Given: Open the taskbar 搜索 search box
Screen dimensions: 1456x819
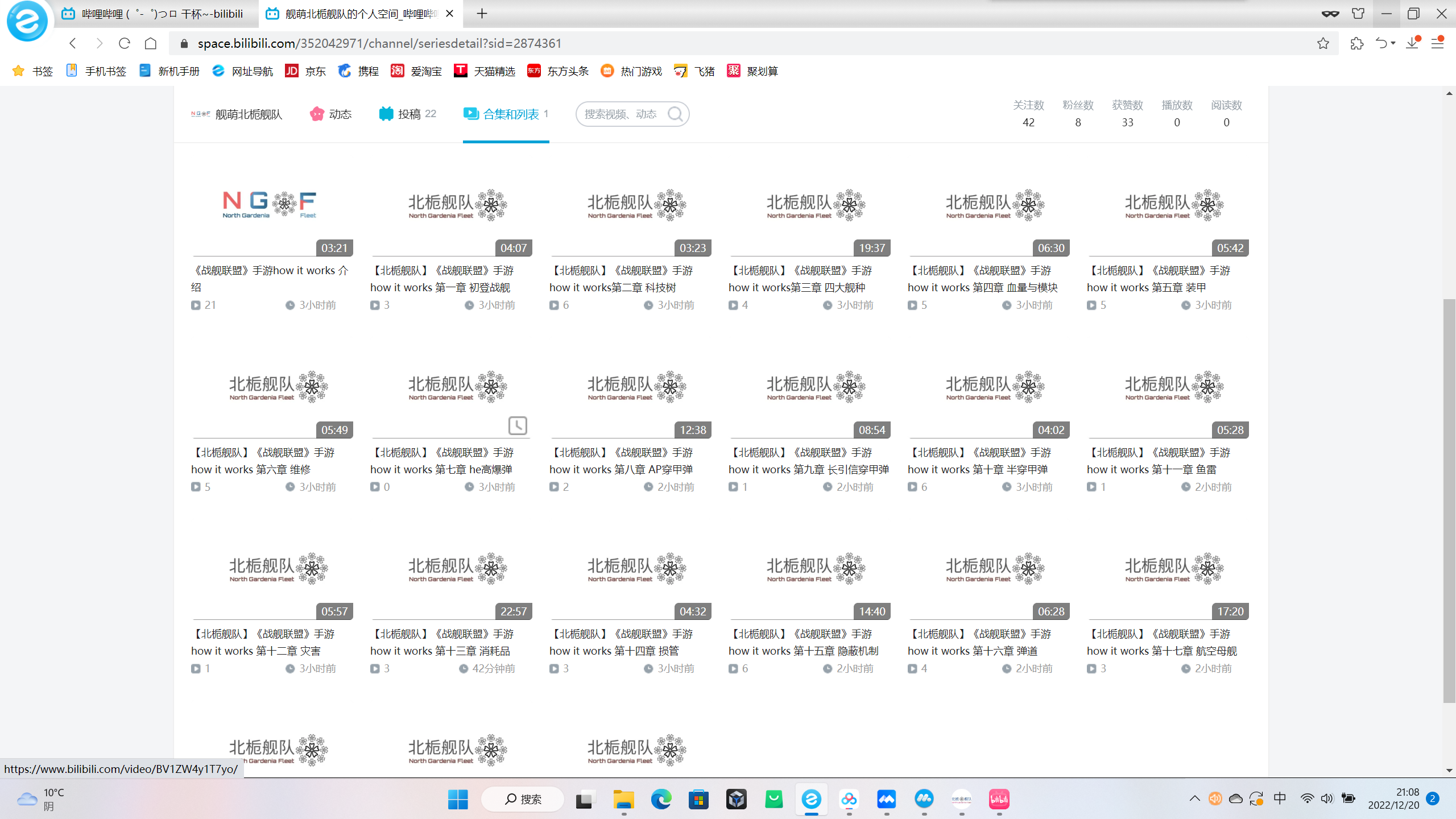Looking at the screenshot, I should (x=523, y=799).
